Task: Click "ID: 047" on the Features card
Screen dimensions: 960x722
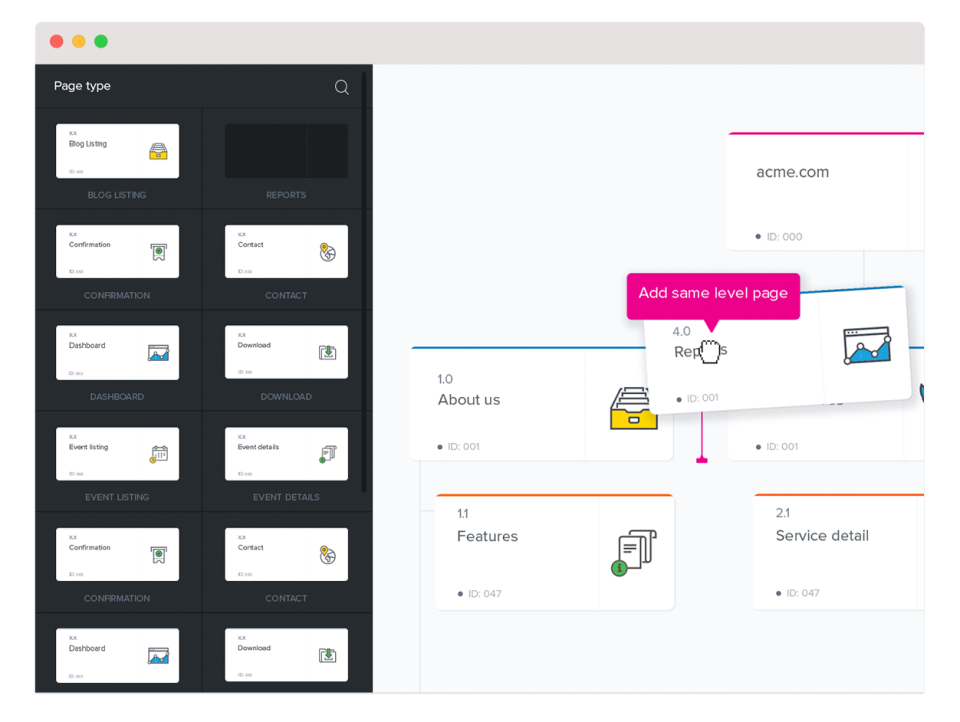Action: pyautogui.click(x=485, y=593)
